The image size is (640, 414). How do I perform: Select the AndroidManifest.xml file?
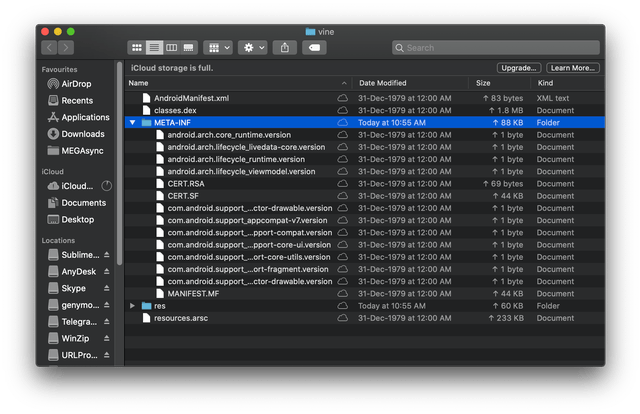365,98
